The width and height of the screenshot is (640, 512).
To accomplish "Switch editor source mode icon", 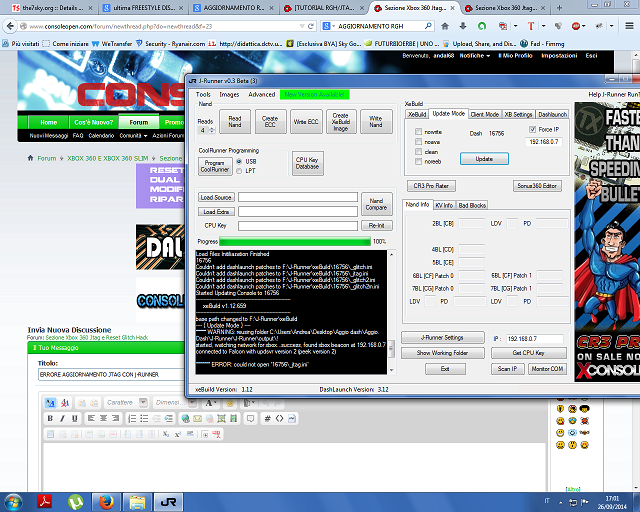I will coord(51,403).
